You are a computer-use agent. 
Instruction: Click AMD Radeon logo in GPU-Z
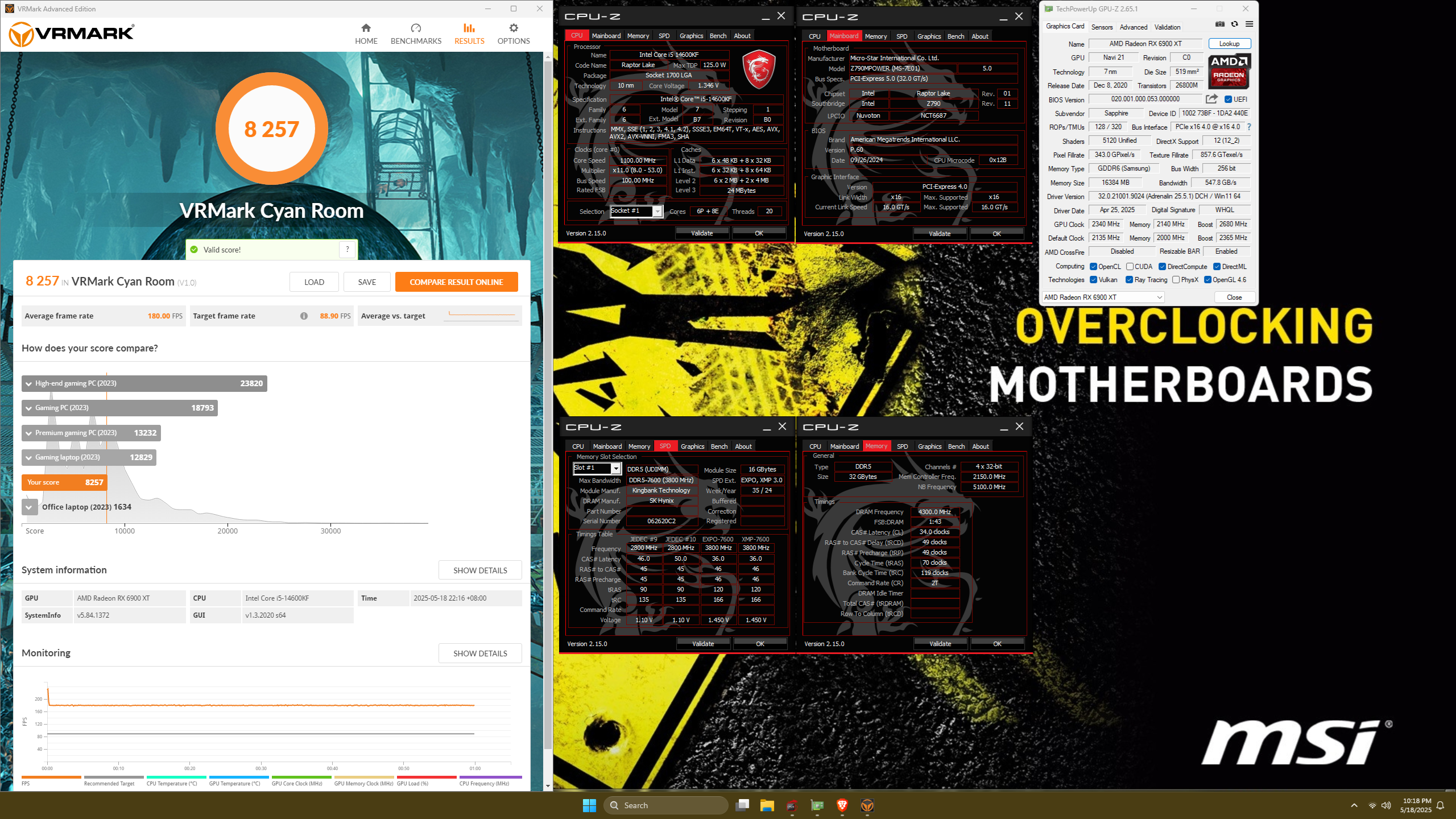pyautogui.click(x=1229, y=71)
